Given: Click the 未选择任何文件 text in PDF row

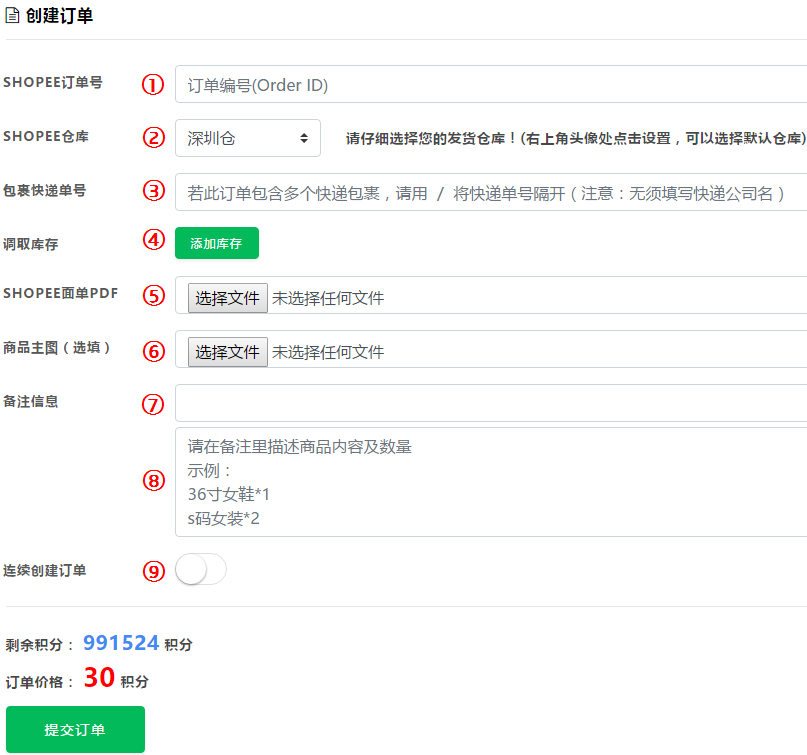Looking at the screenshot, I should (x=328, y=298).
